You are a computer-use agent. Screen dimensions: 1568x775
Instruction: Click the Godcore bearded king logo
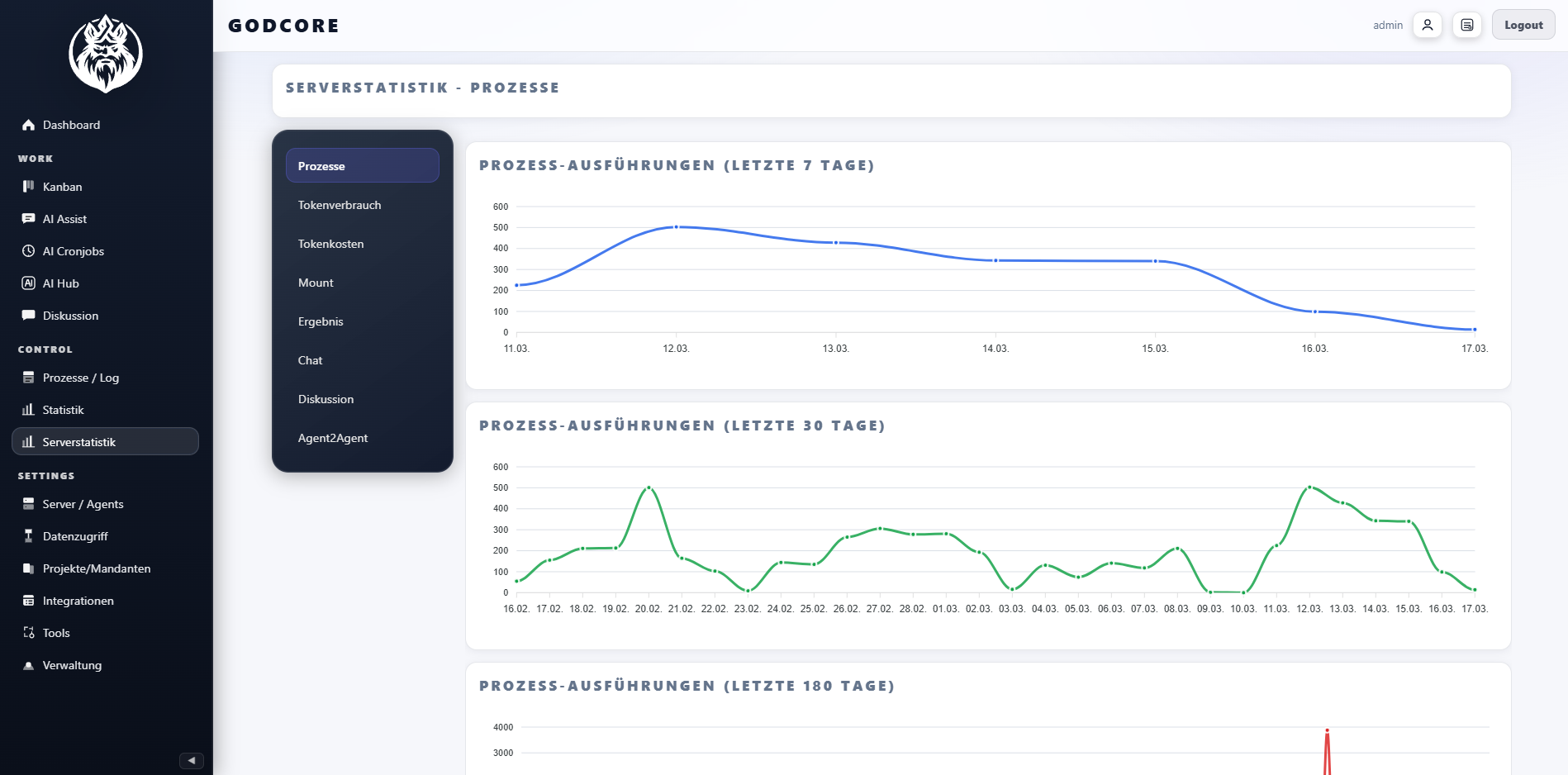pyautogui.click(x=106, y=54)
